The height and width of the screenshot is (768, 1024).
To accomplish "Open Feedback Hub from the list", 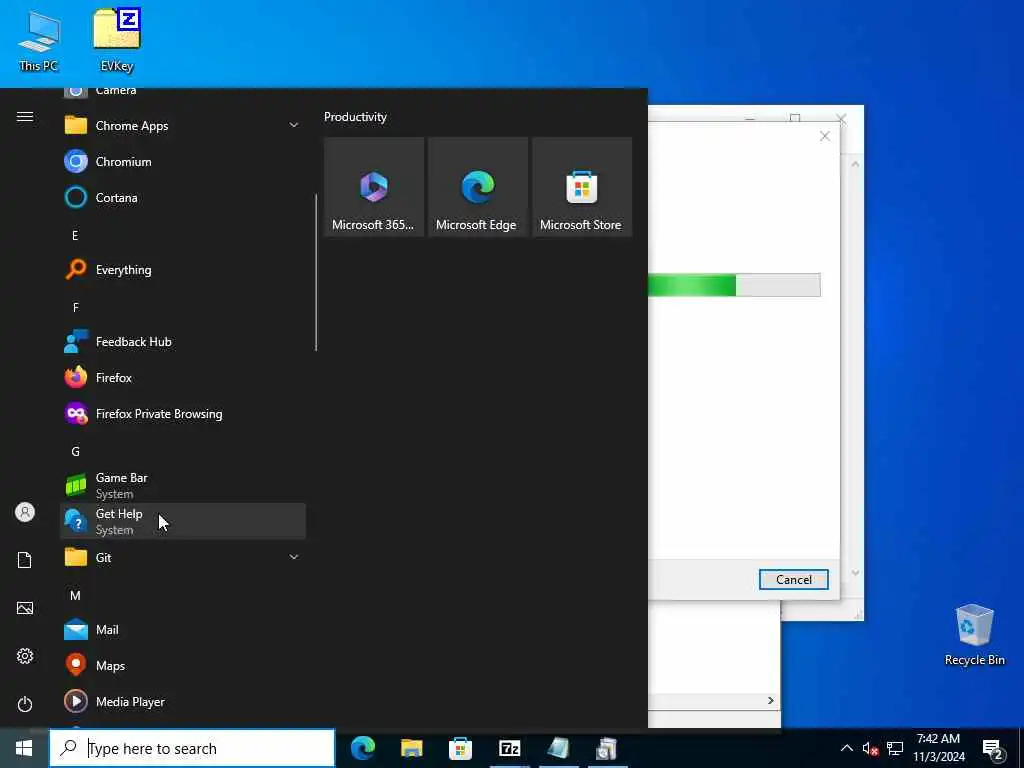I will (183, 342).
